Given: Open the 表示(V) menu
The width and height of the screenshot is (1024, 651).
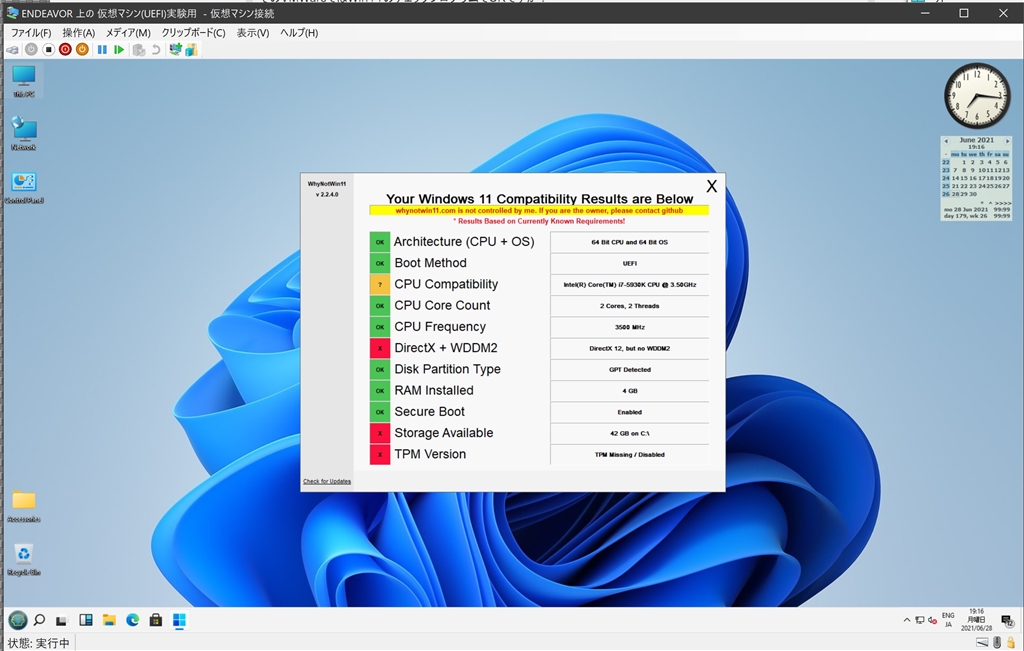Looking at the screenshot, I should coord(253,33).
